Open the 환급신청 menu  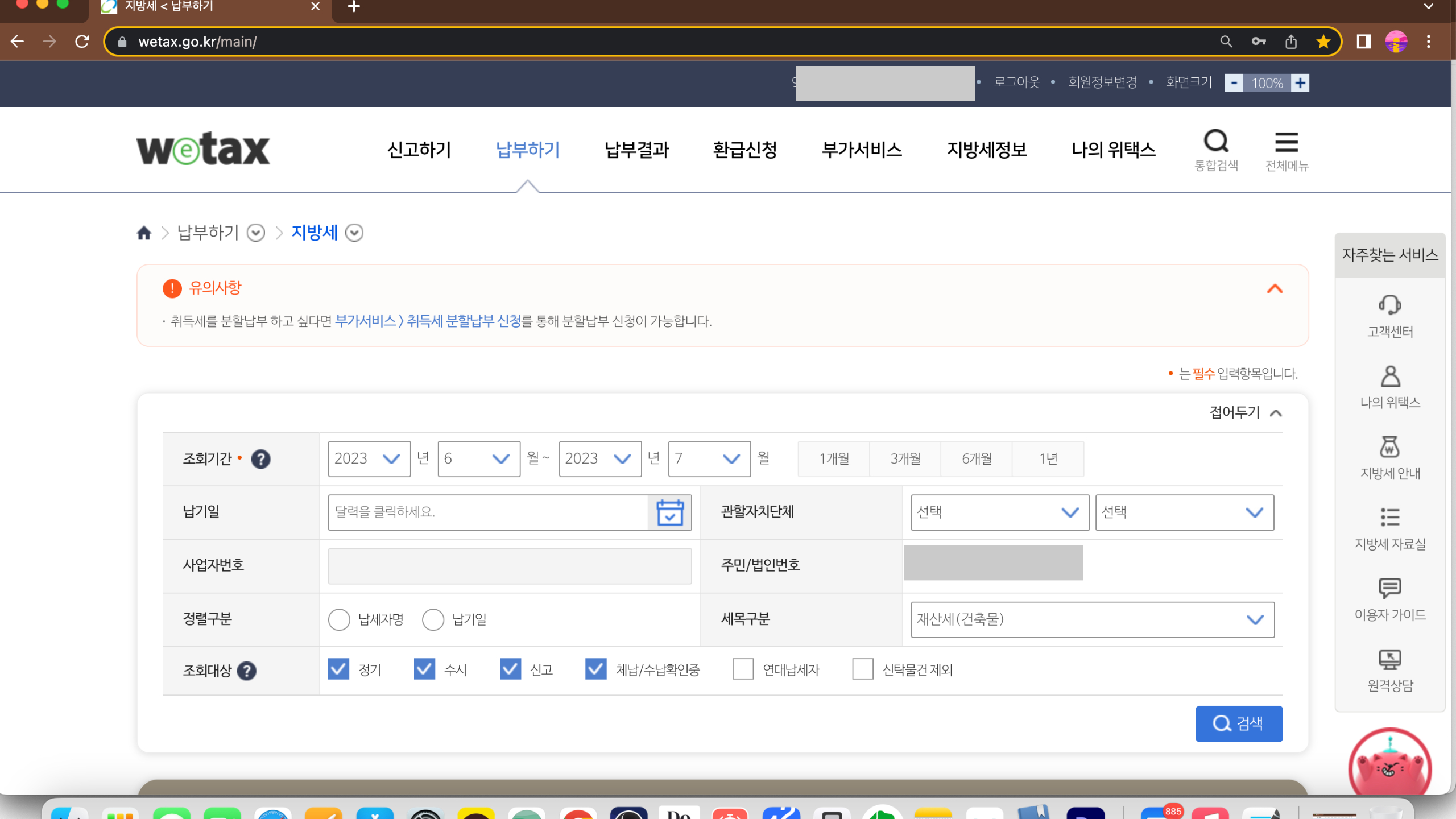[x=745, y=150]
